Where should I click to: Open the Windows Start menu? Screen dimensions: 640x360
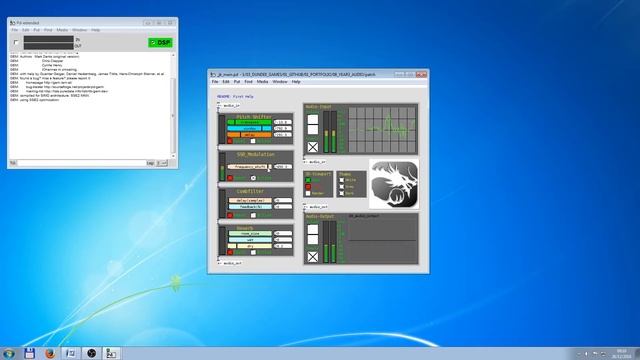tap(9, 353)
